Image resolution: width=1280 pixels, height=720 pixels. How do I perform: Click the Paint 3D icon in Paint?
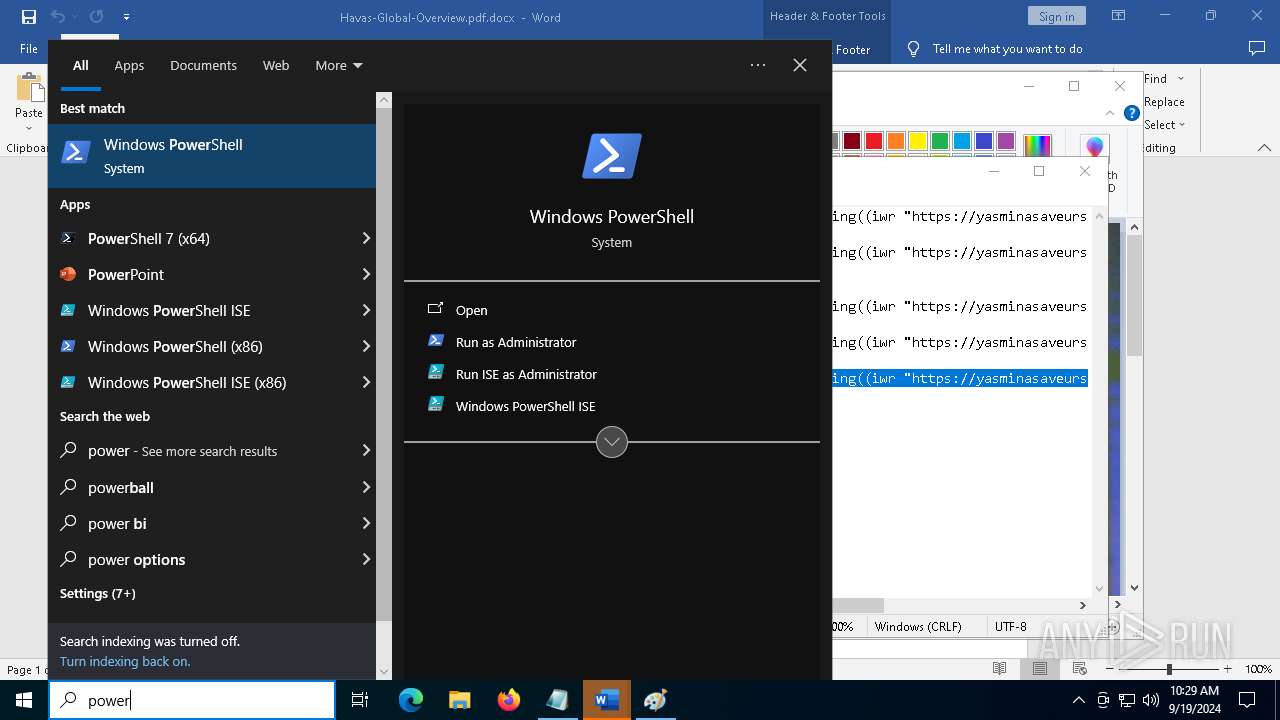point(1095,148)
